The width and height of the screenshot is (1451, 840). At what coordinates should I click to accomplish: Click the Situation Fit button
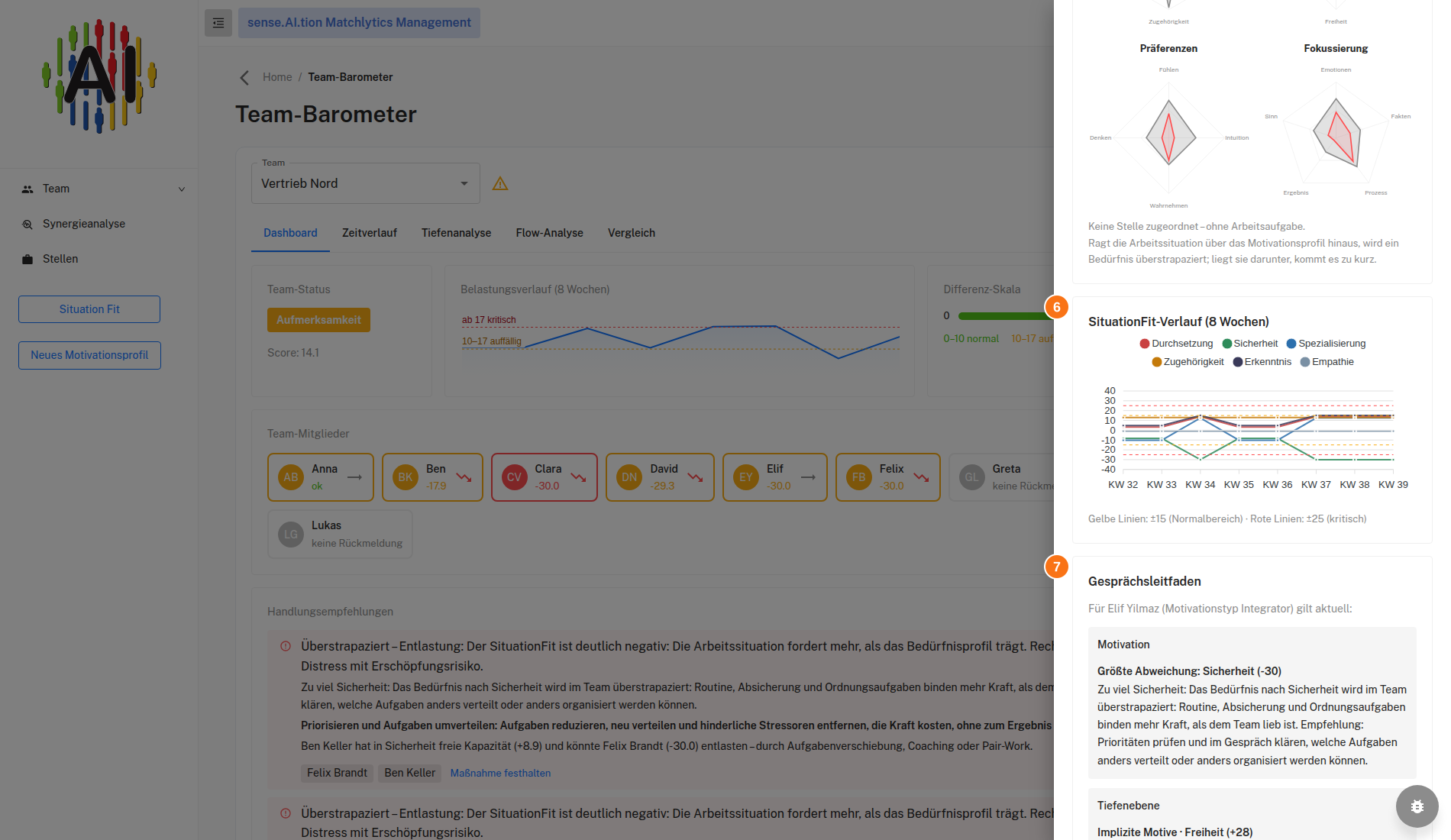pos(89,309)
